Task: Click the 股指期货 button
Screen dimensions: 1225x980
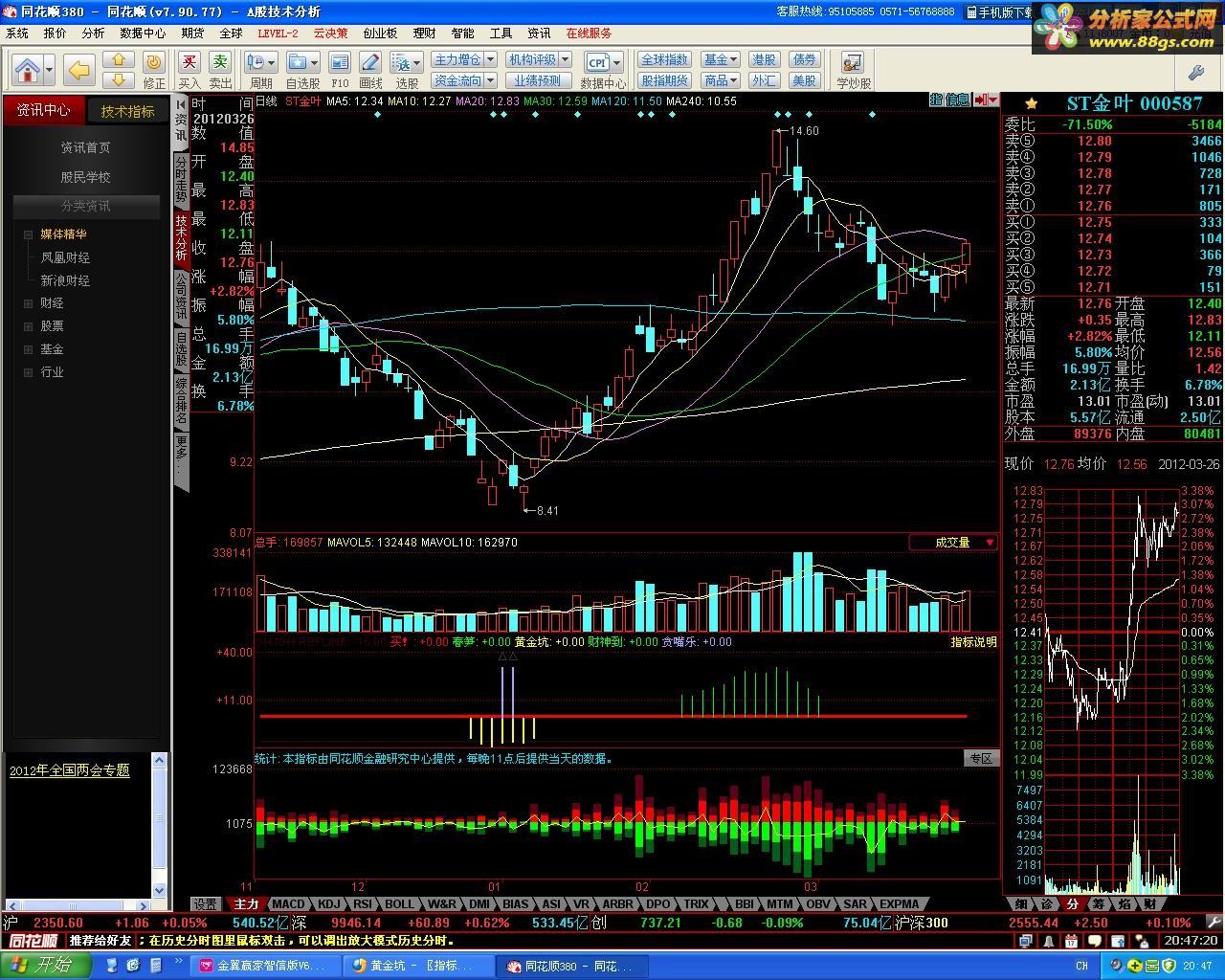Action: (x=664, y=80)
